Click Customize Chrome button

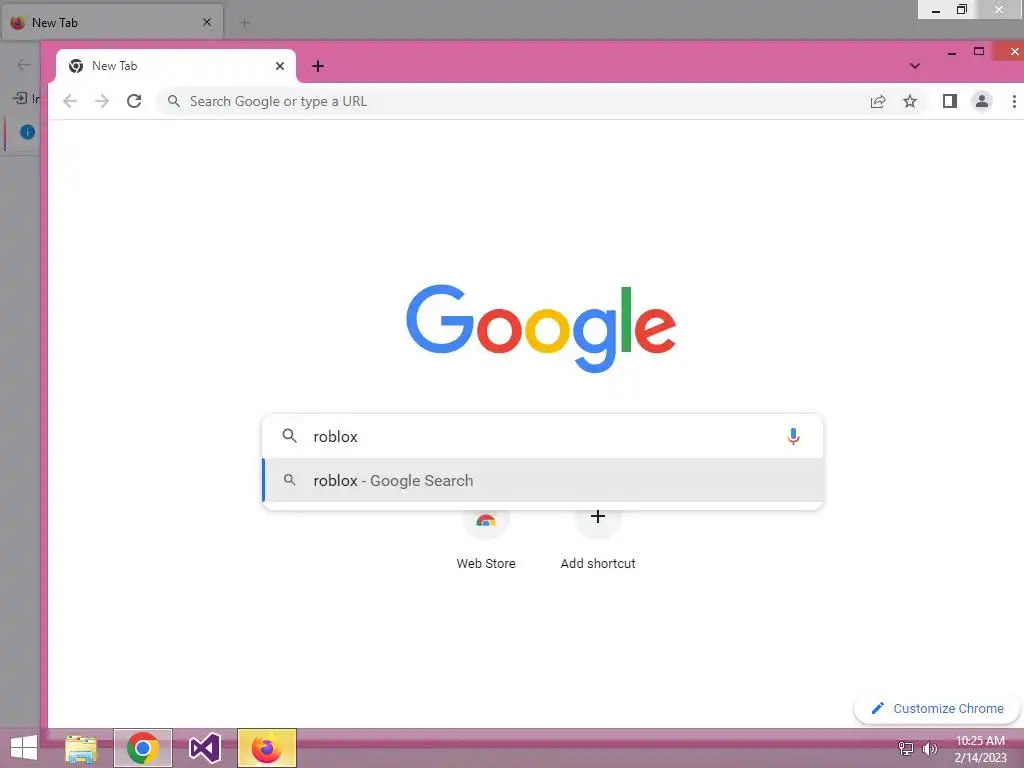click(x=937, y=709)
